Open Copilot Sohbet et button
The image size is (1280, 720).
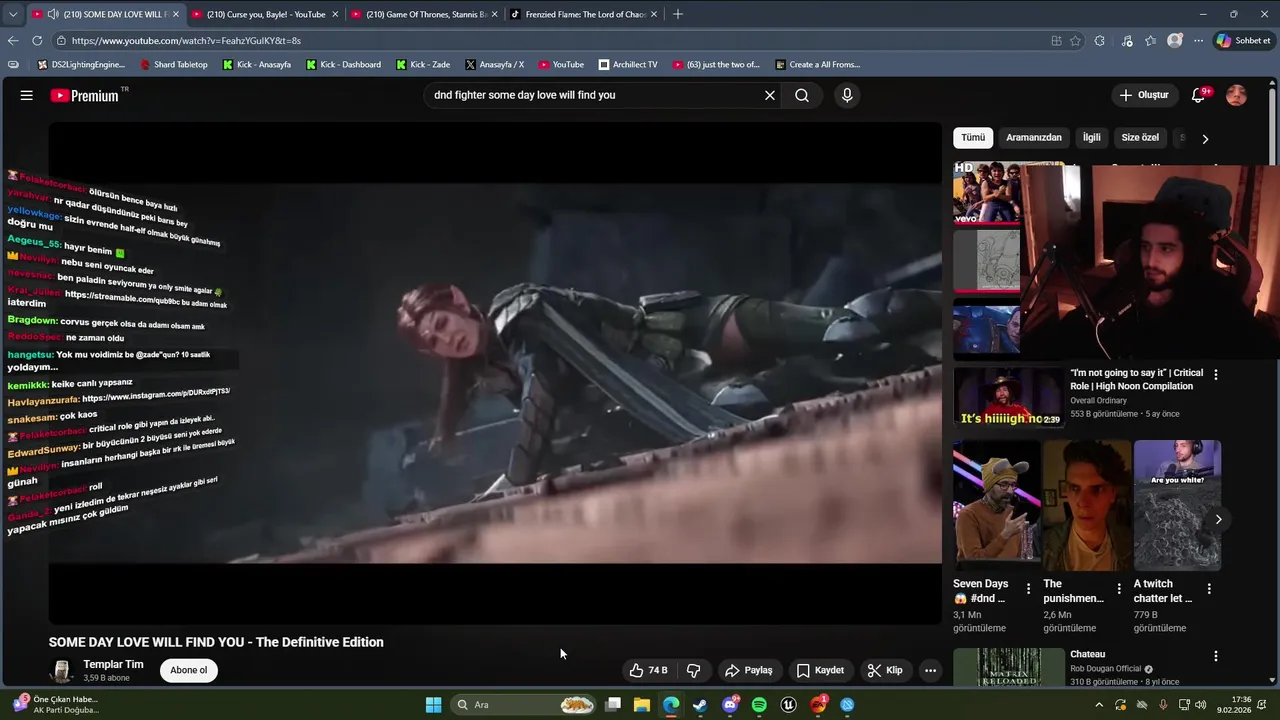tap(1243, 41)
